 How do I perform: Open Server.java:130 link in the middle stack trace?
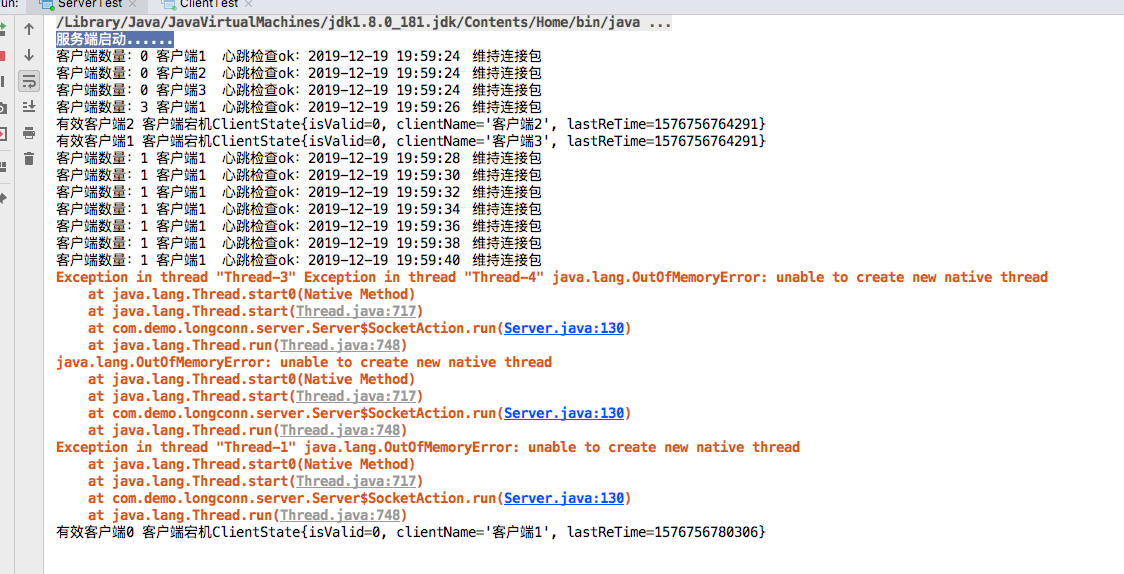[563, 413]
